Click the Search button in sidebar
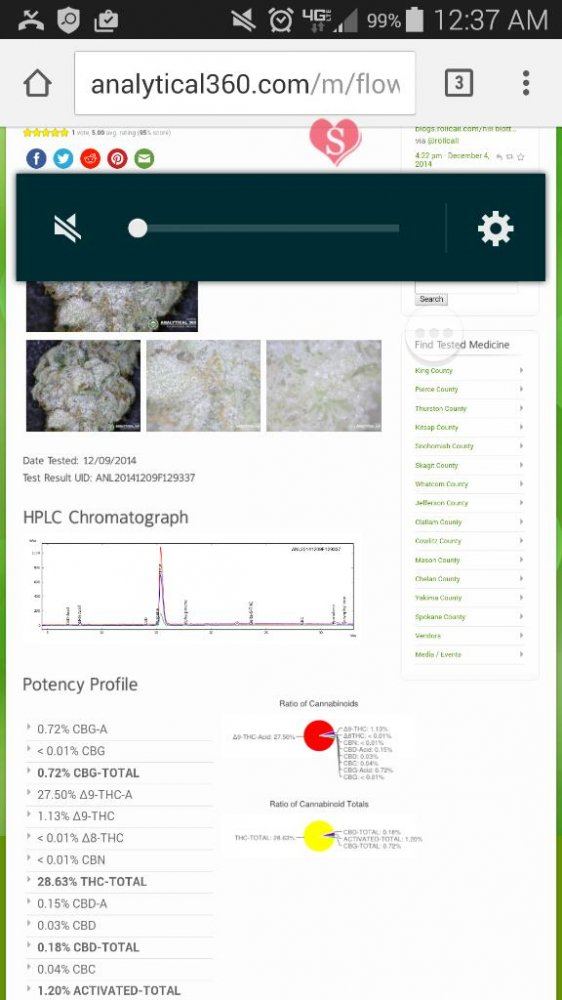 pyautogui.click(x=431, y=299)
